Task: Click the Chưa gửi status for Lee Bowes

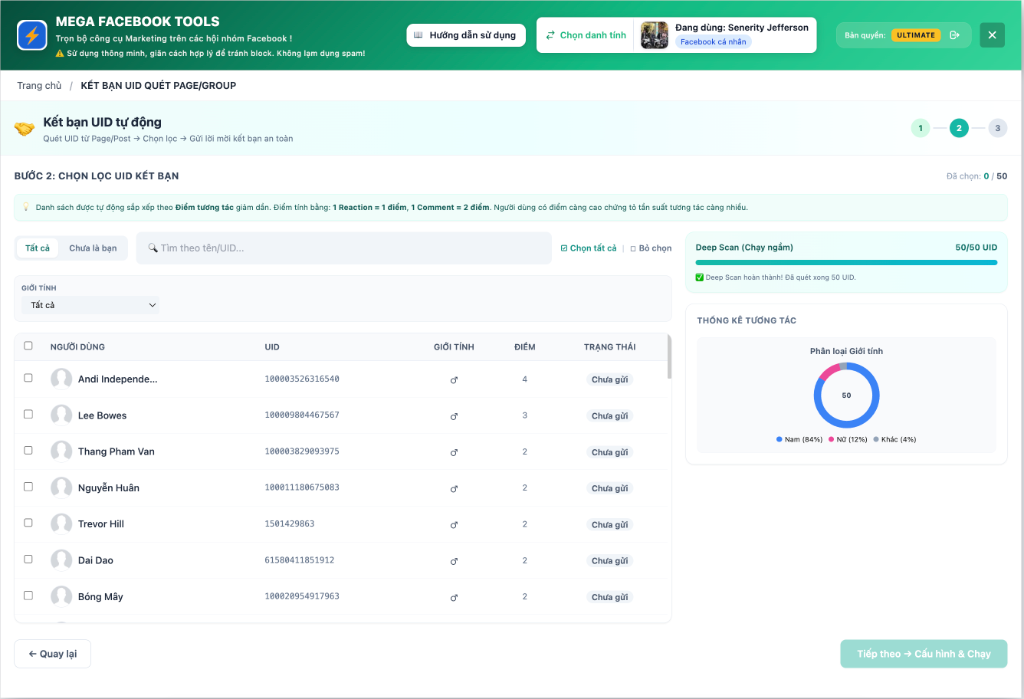Action: click(609, 415)
